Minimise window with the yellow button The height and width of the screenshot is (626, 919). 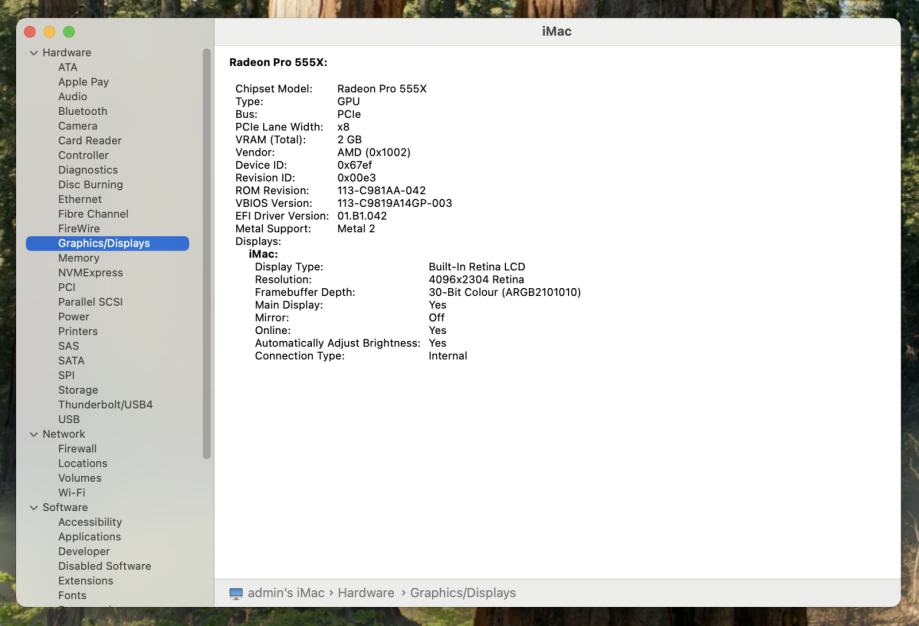point(50,32)
